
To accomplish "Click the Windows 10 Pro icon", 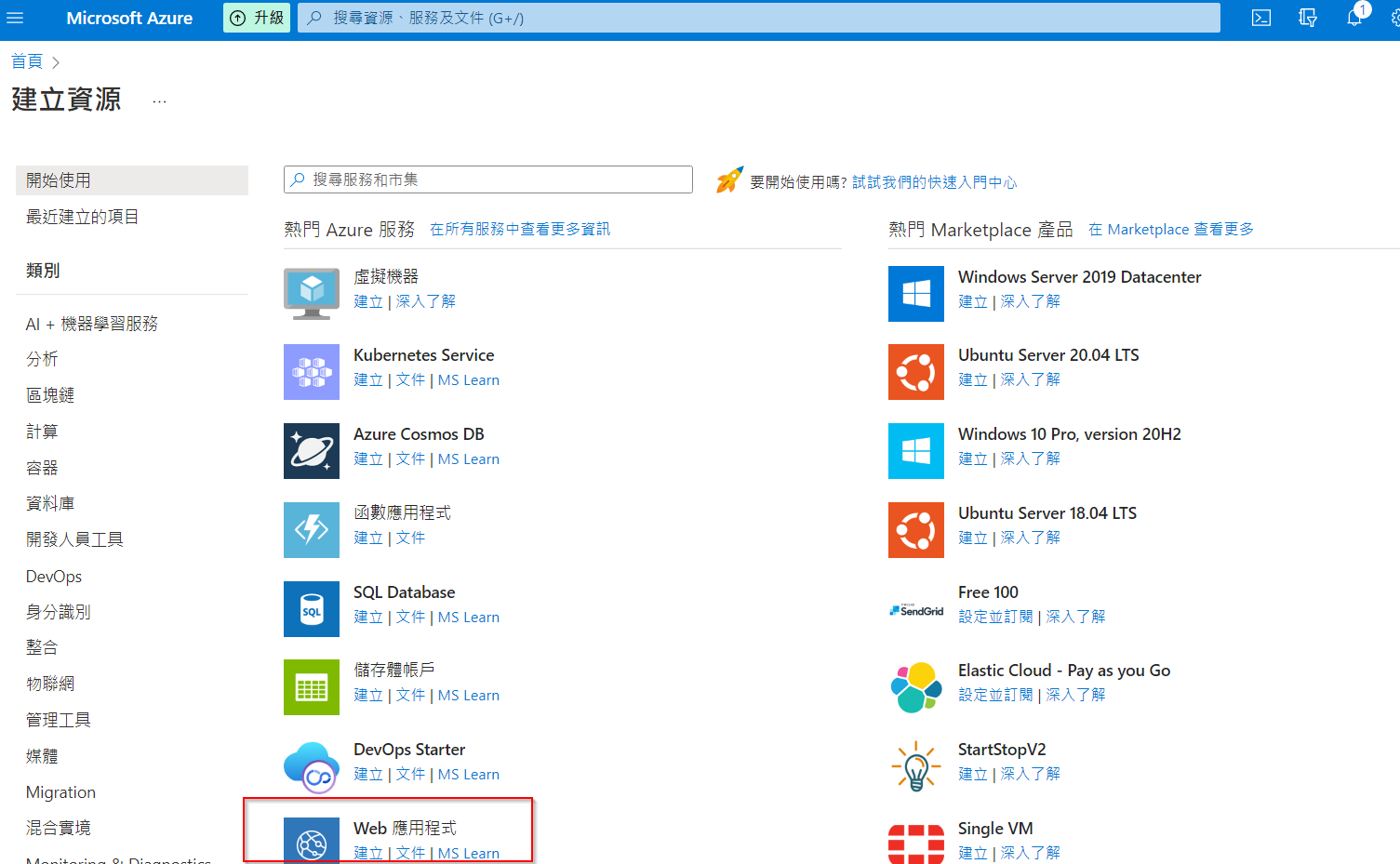I will pyautogui.click(x=916, y=451).
